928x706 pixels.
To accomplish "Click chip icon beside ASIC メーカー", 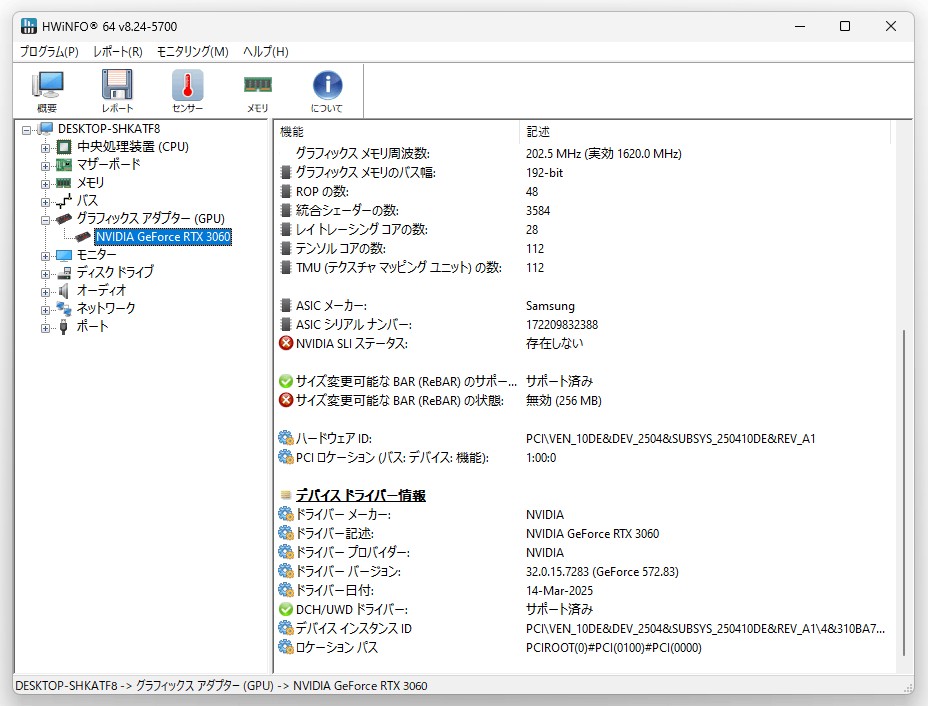I will click(x=286, y=305).
